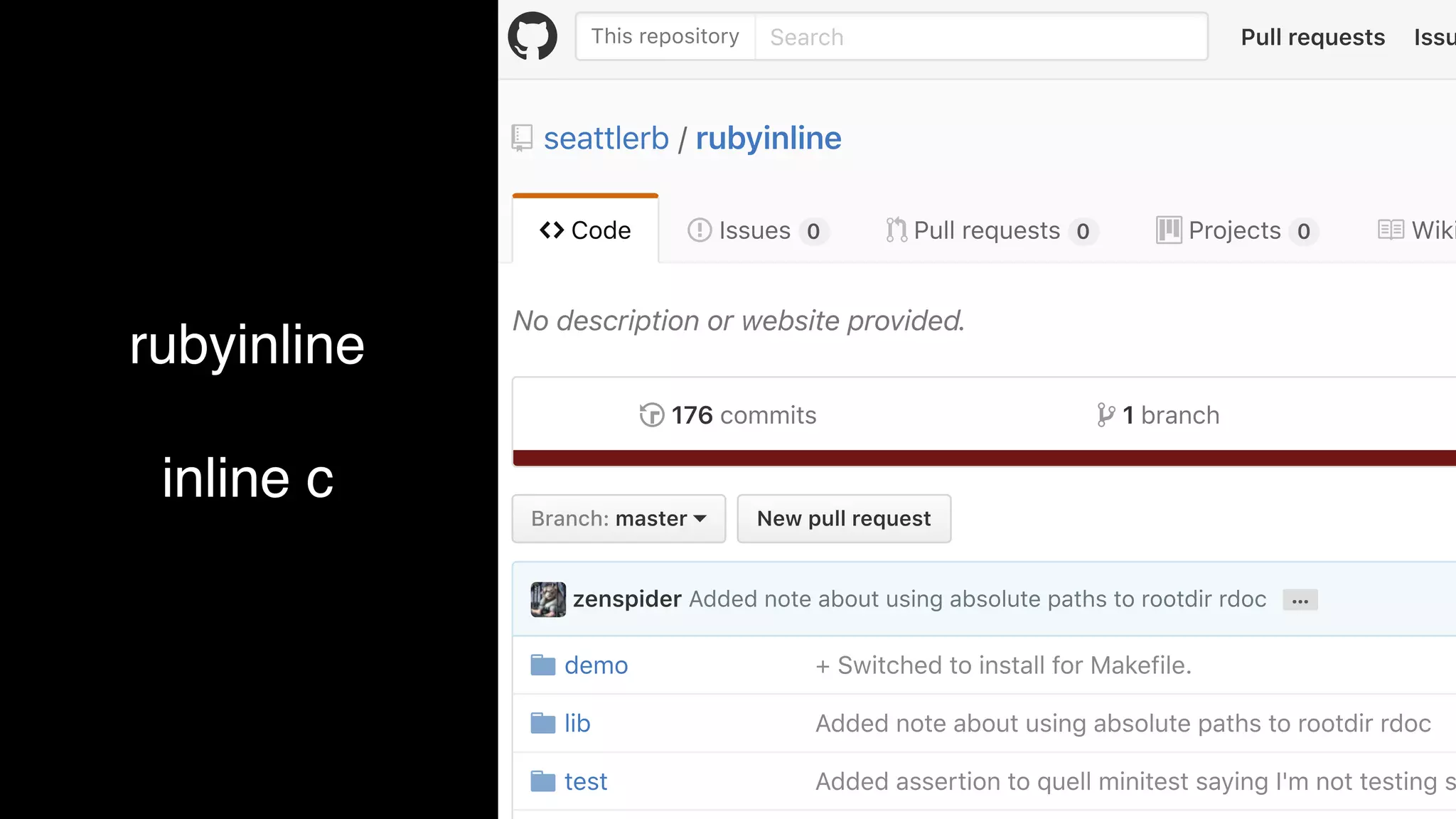Click the Projects board icon

tap(1169, 230)
